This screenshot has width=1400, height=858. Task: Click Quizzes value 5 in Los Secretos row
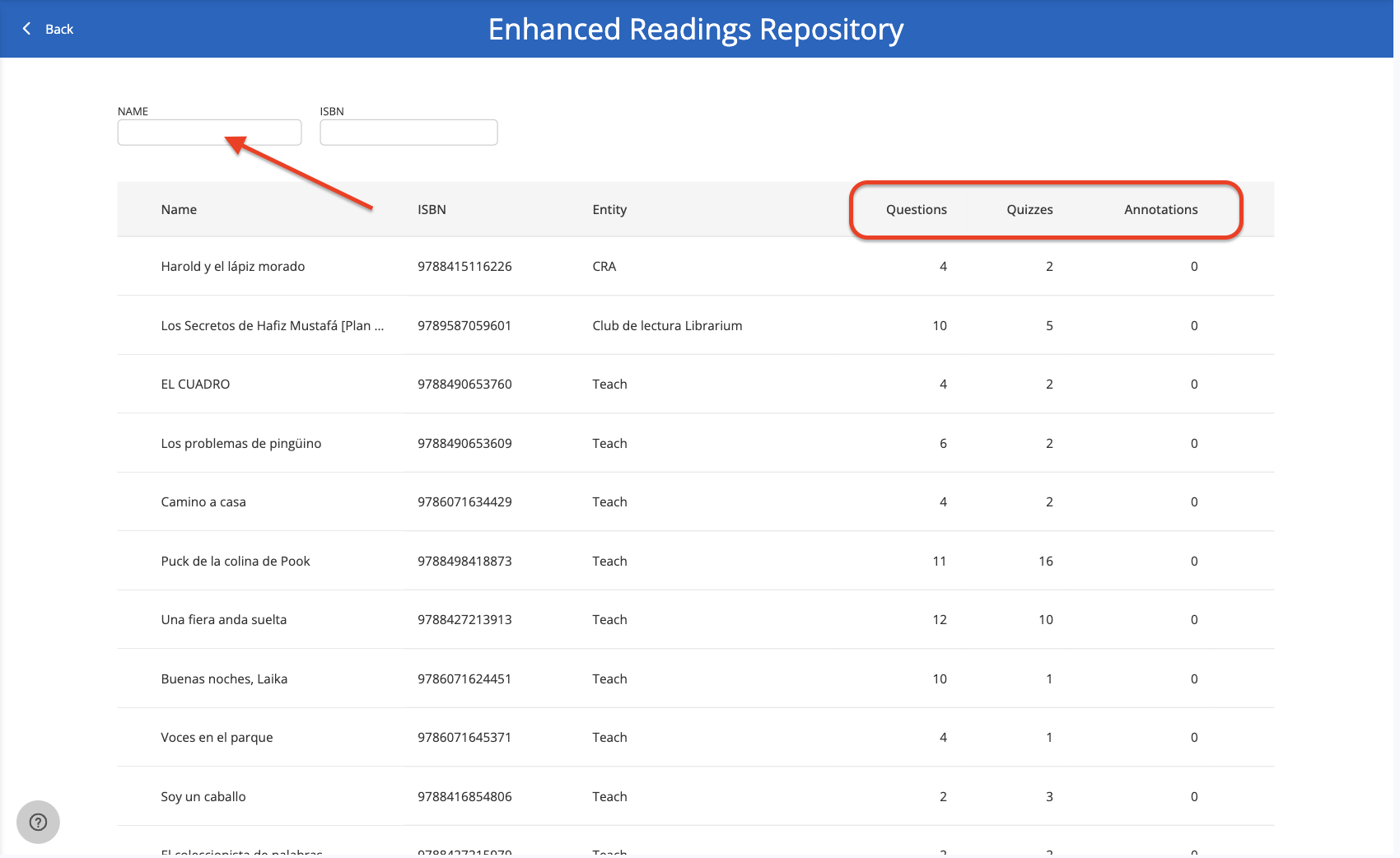point(1049,325)
